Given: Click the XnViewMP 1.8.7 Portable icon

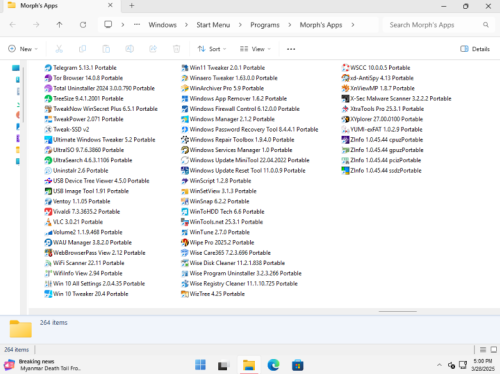Looking at the screenshot, I should pyautogui.click(x=345, y=88).
